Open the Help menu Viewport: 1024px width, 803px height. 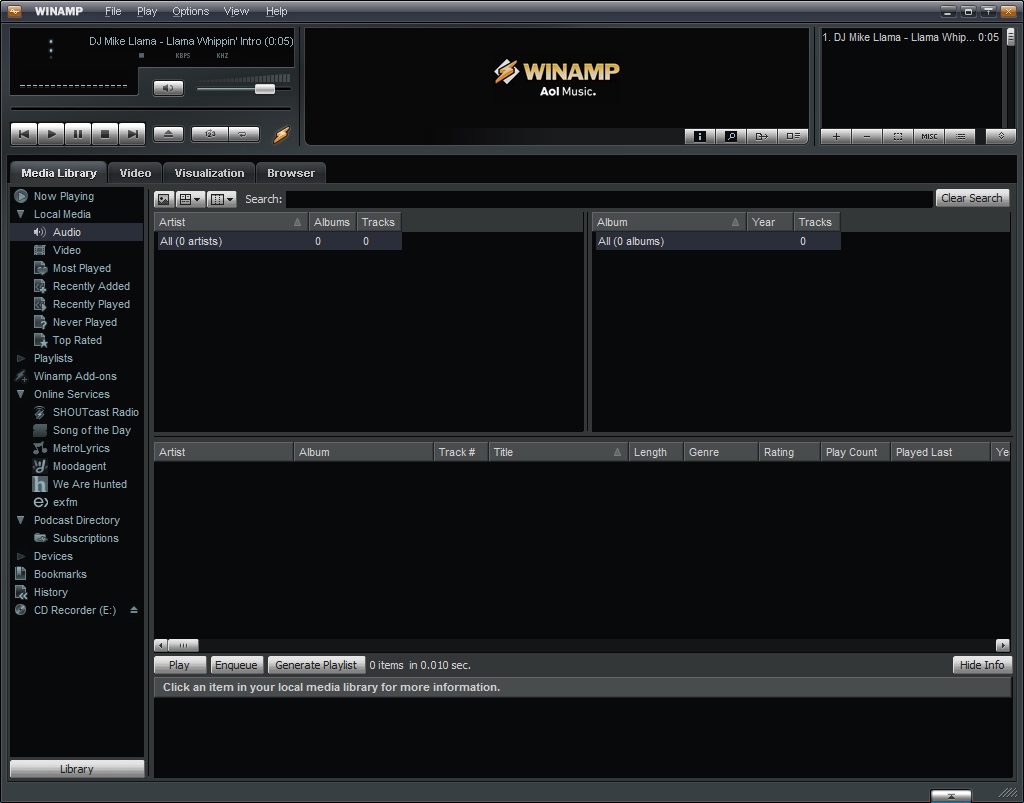276,11
